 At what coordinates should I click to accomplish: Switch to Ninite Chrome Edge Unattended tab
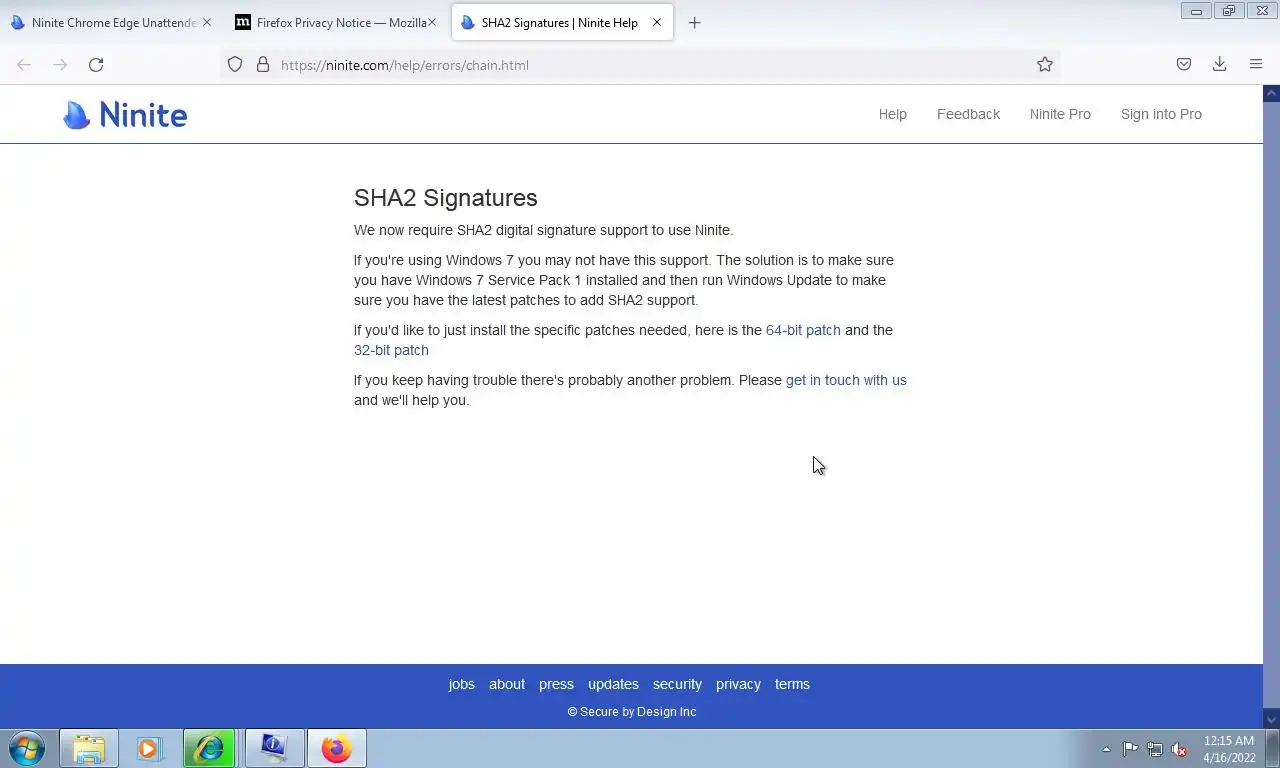click(x=112, y=22)
